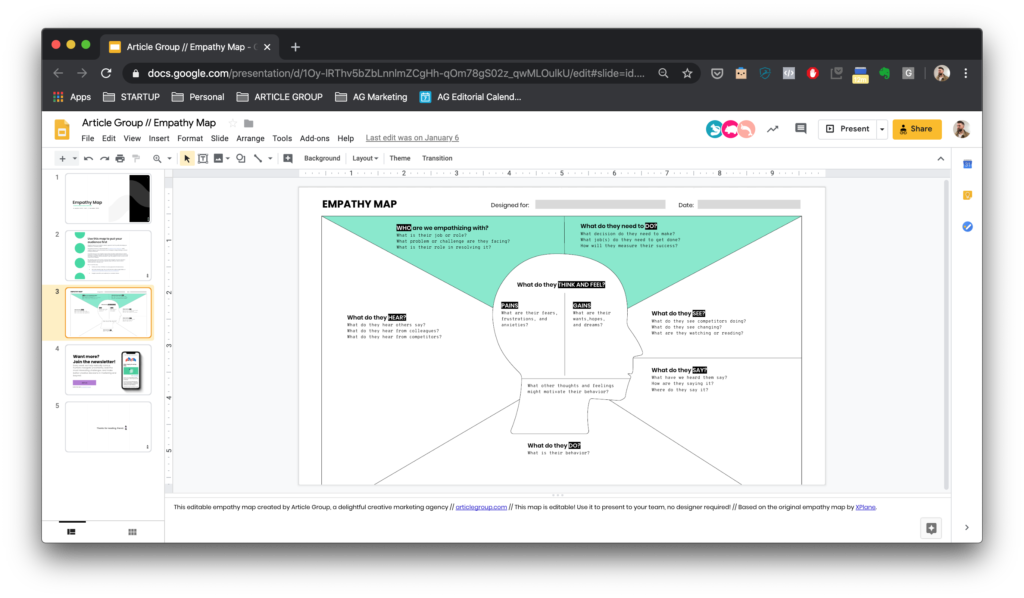Expand the new slide layout dropdown arrow
This screenshot has height=598, width=1024.
coord(74,159)
